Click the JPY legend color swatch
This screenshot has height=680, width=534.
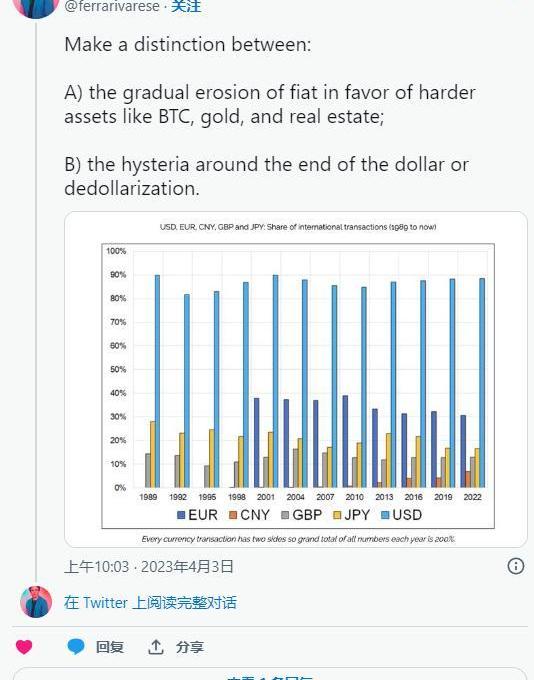[337, 515]
